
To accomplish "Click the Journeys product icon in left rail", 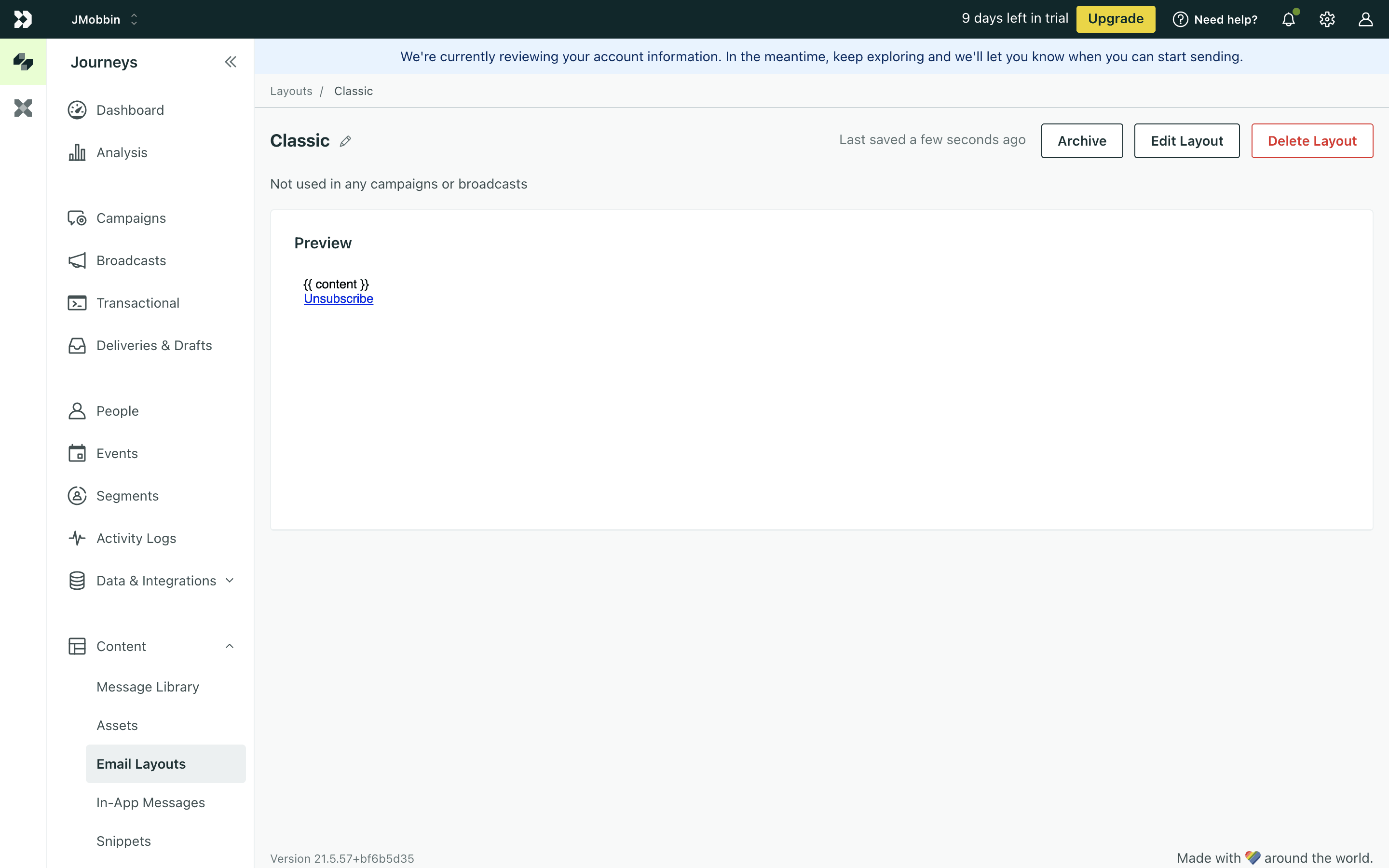I will pos(23,62).
